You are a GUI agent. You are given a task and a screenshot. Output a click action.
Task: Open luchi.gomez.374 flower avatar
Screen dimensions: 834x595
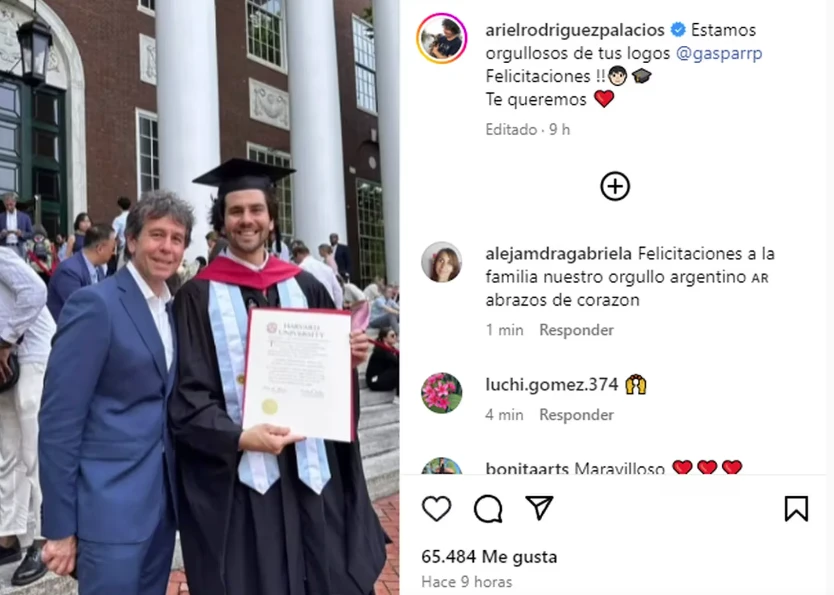pos(441,393)
